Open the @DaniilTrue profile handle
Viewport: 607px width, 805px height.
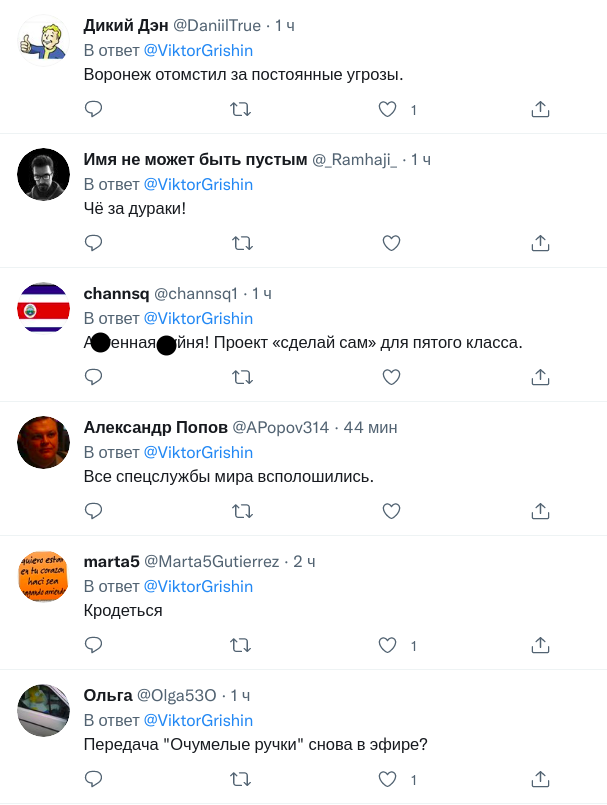tap(216, 26)
